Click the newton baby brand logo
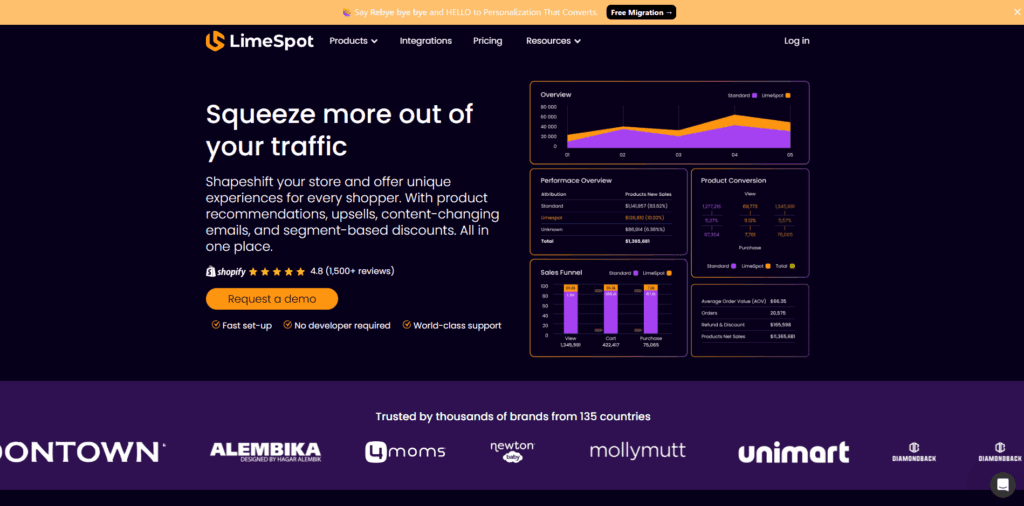This screenshot has width=1024, height=506. pyautogui.click(x=513, y=452)
